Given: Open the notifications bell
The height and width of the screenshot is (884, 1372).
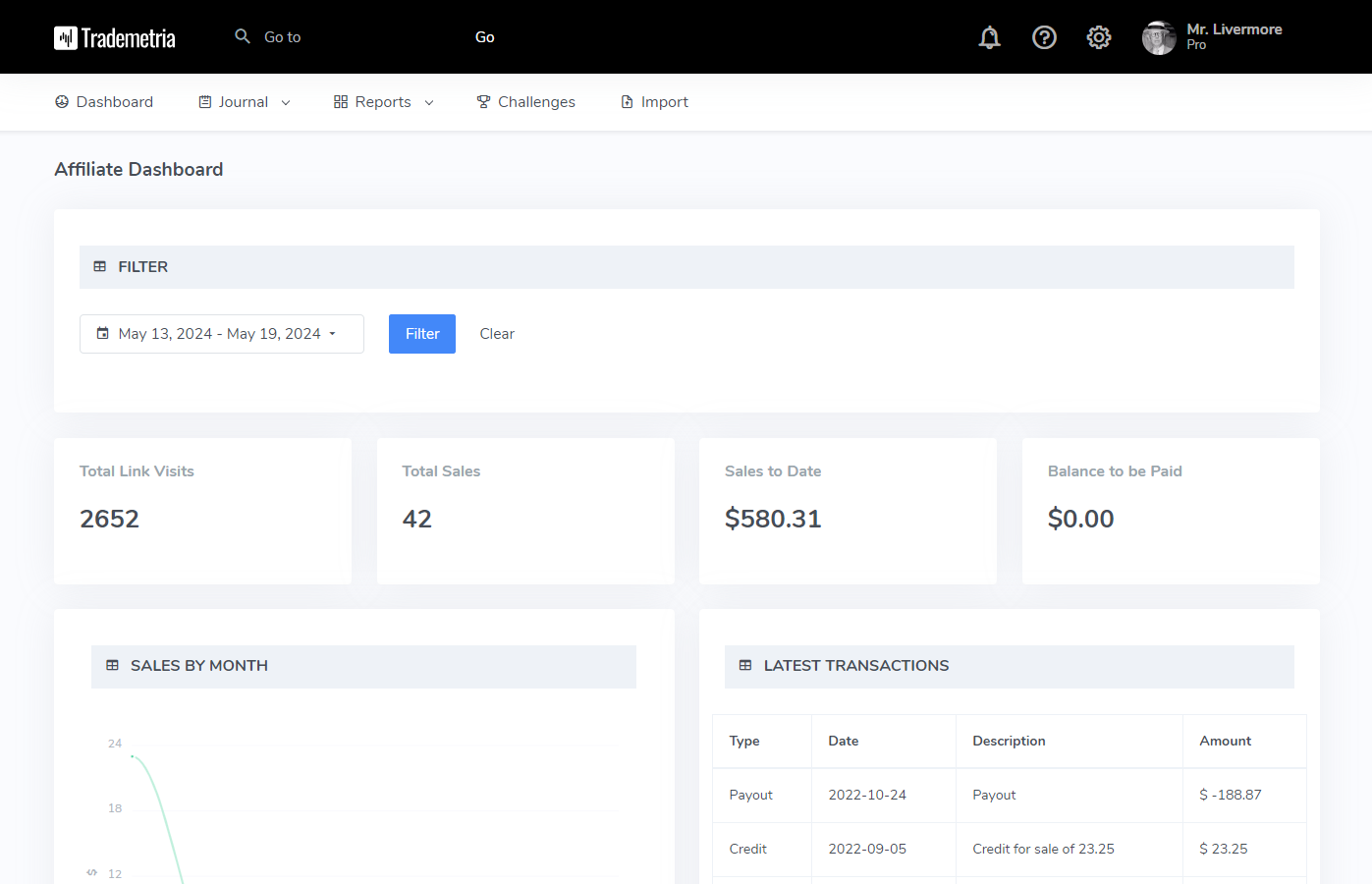Looking at the screenshot, I should [x=989, y=37].
